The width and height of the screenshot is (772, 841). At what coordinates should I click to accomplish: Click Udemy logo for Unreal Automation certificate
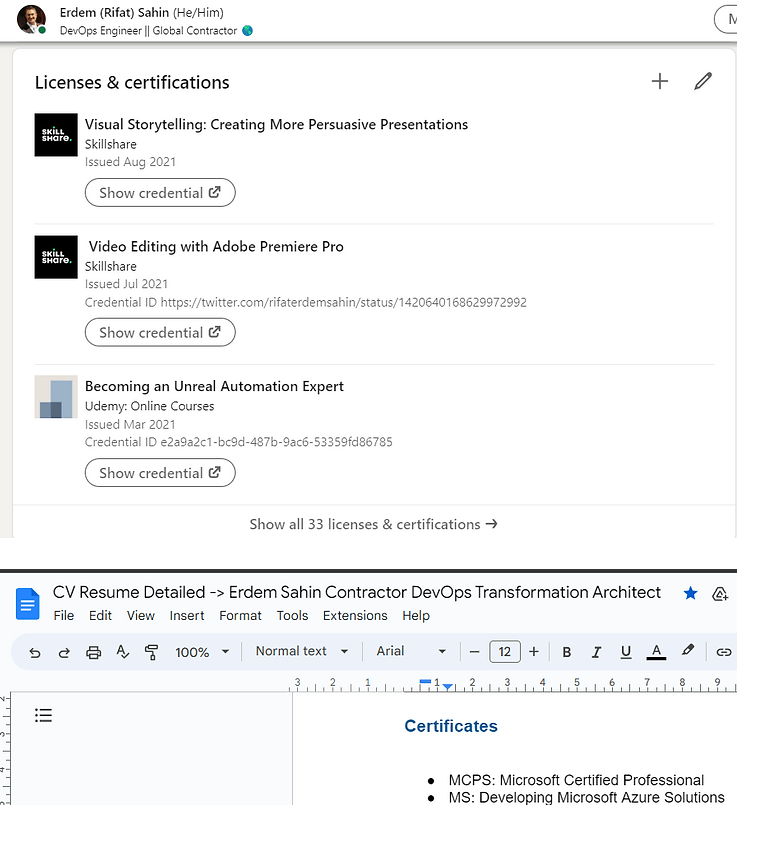[56, 397]
